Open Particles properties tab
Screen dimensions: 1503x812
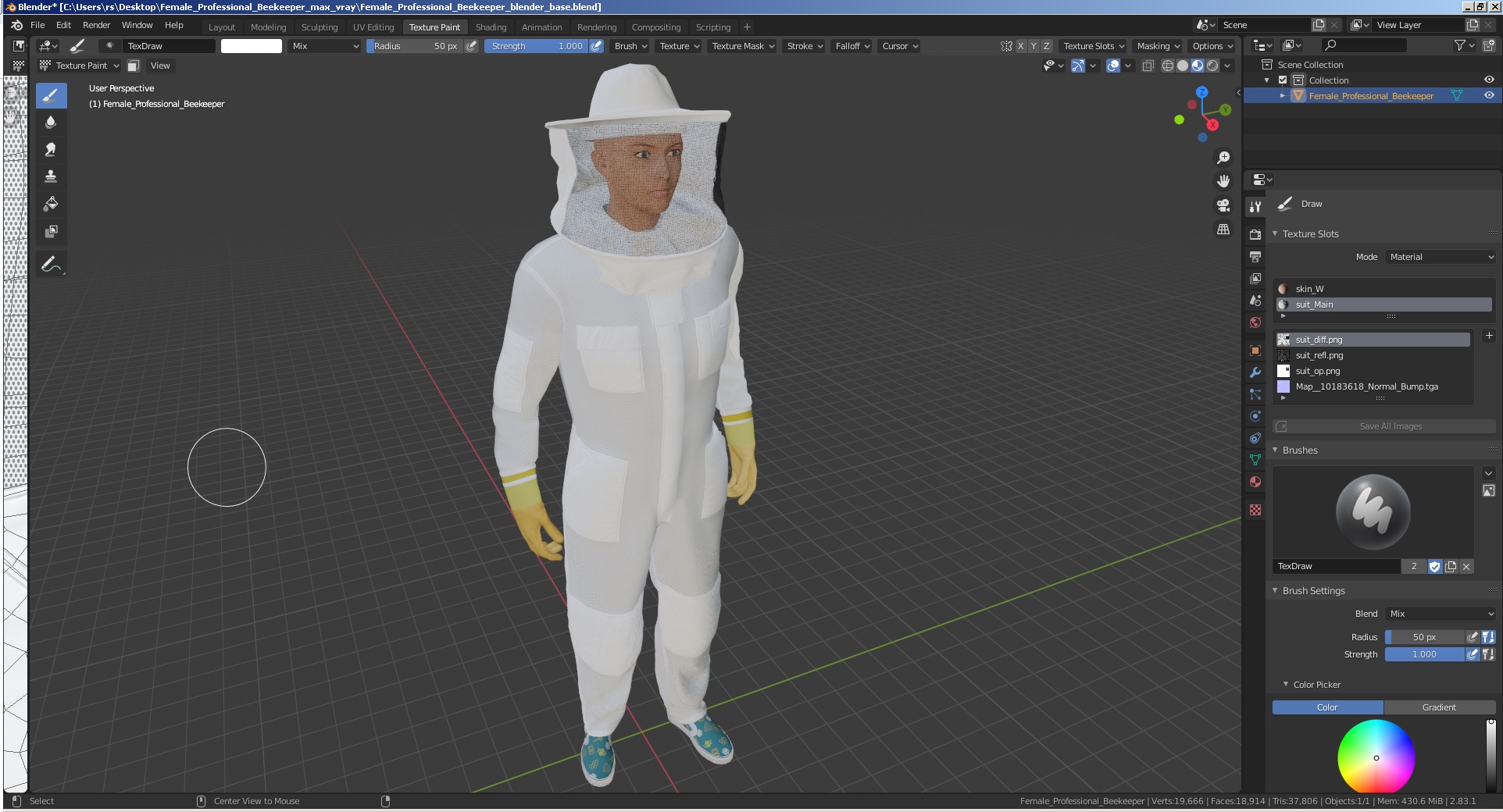pyautogui.click(x=1255, y=394)
